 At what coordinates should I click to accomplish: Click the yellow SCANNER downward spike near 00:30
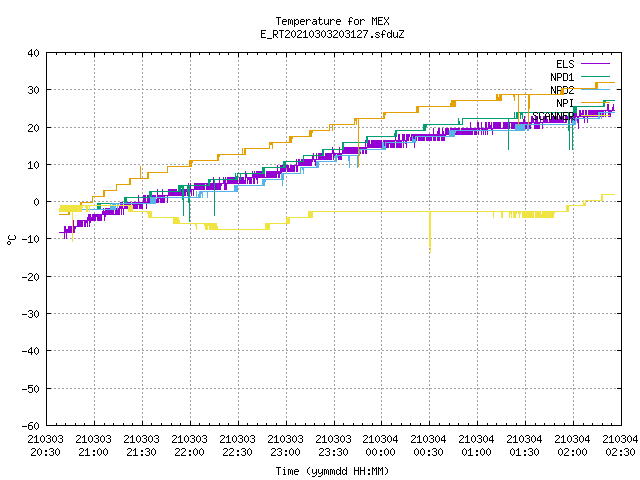430,232
